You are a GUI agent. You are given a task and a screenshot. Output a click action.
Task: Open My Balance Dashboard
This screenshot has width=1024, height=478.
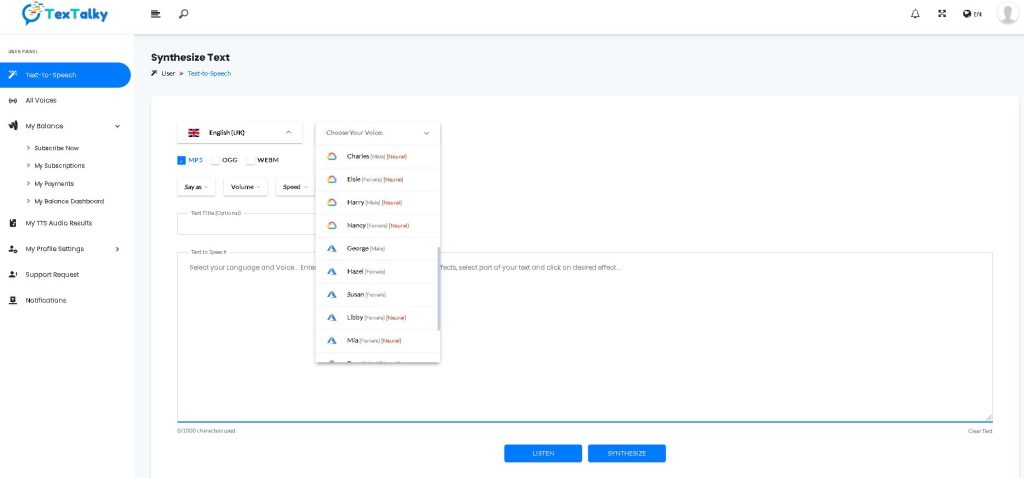tap(69, 201)
